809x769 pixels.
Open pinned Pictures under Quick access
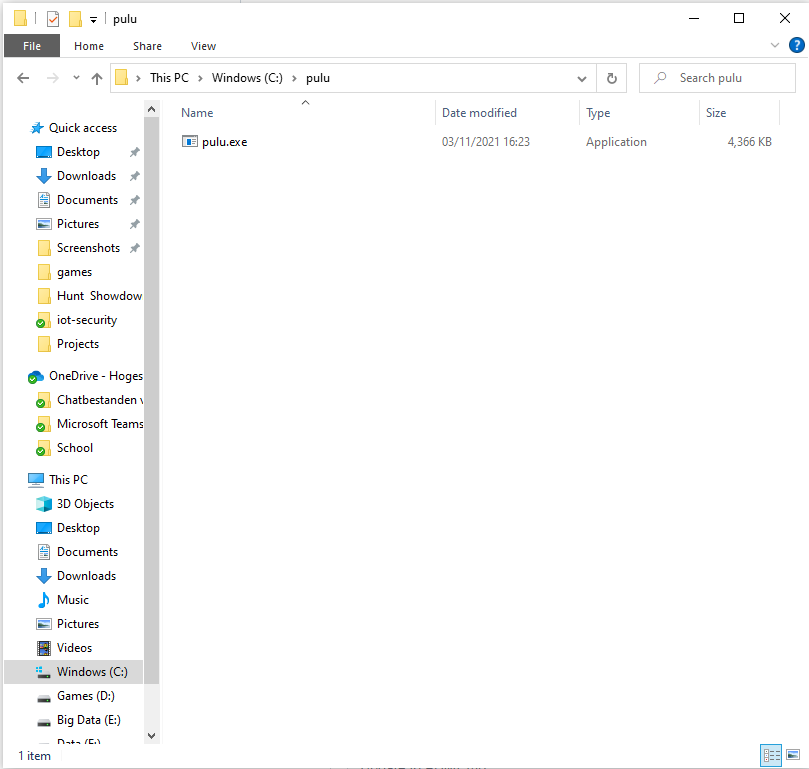[x=77, y=224]
